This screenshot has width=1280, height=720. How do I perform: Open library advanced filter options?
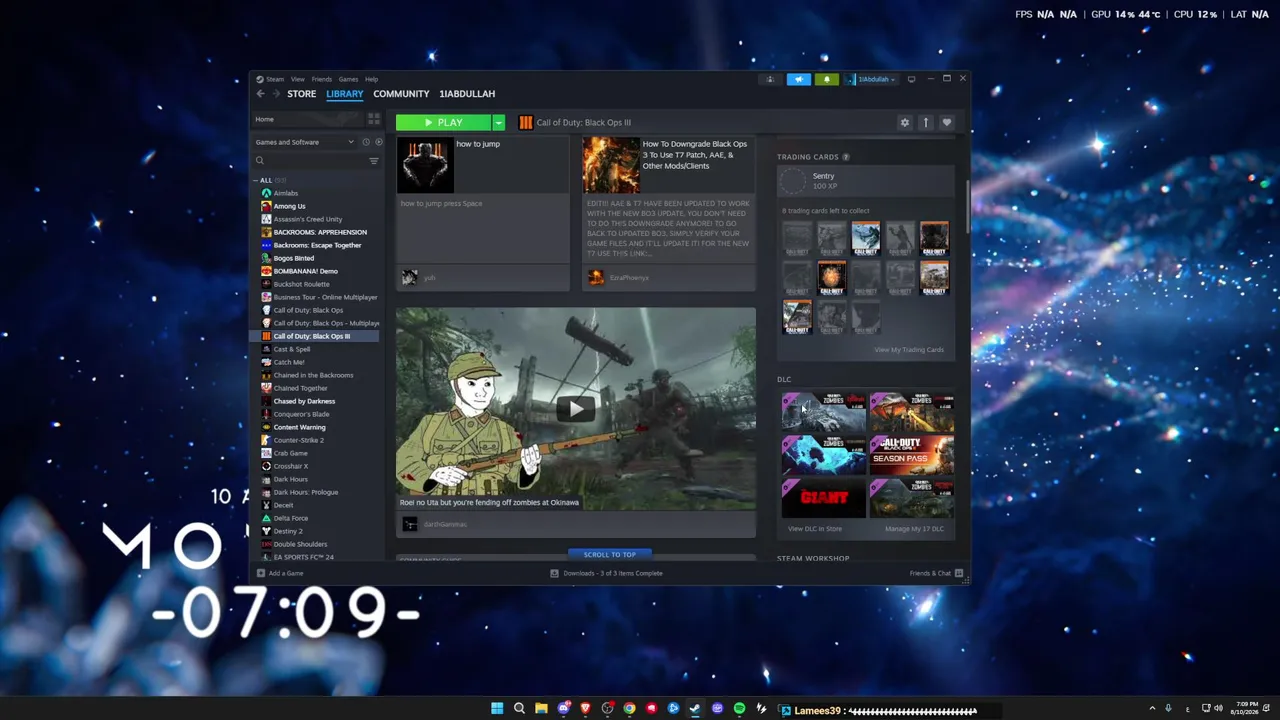point(374,161)
